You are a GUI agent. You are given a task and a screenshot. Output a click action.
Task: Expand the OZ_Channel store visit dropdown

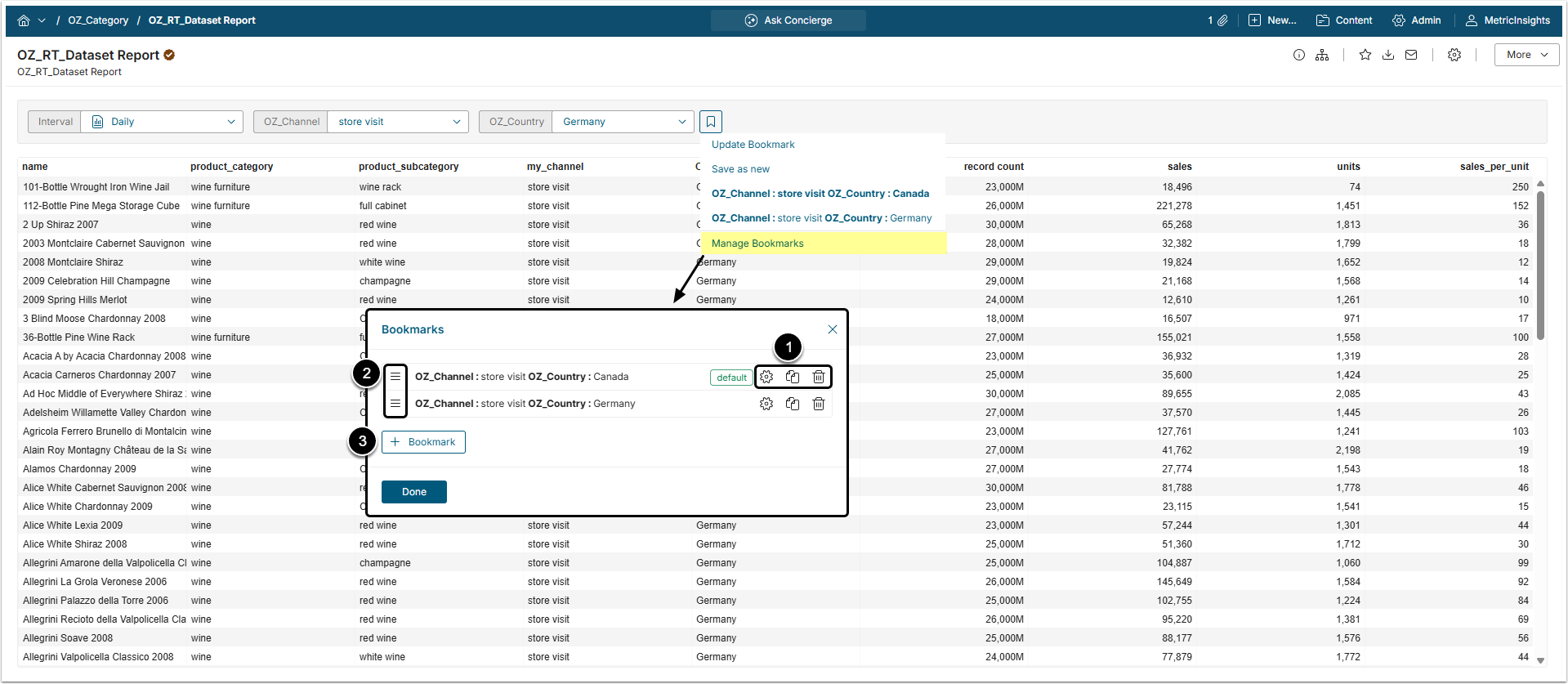[398, 122]
